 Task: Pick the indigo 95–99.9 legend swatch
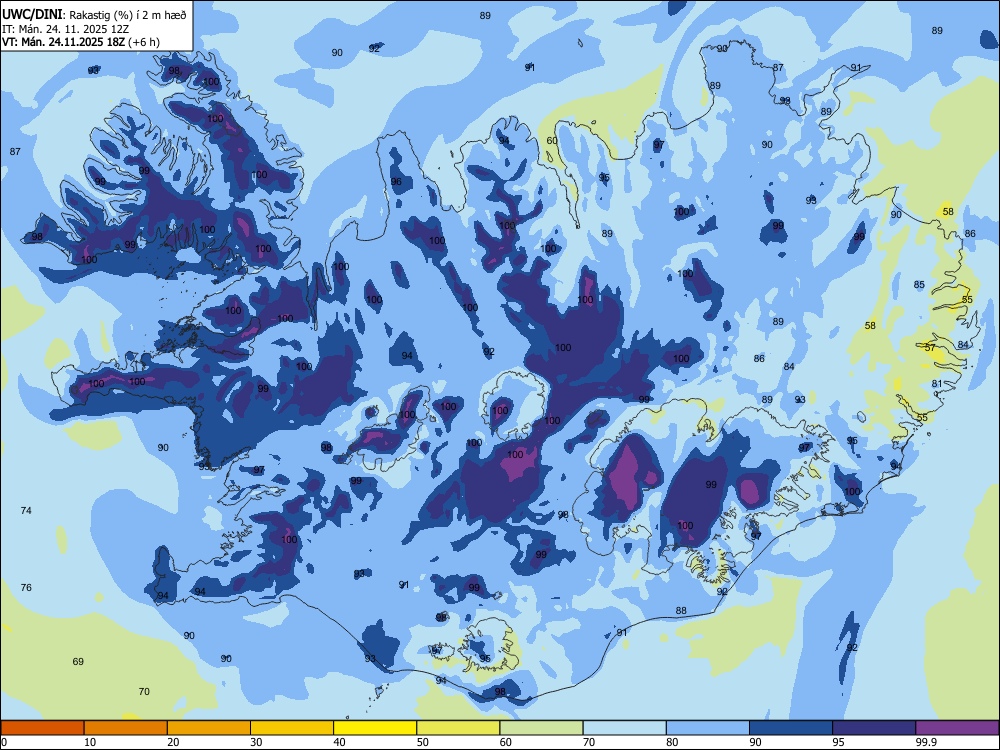point(874,728)
